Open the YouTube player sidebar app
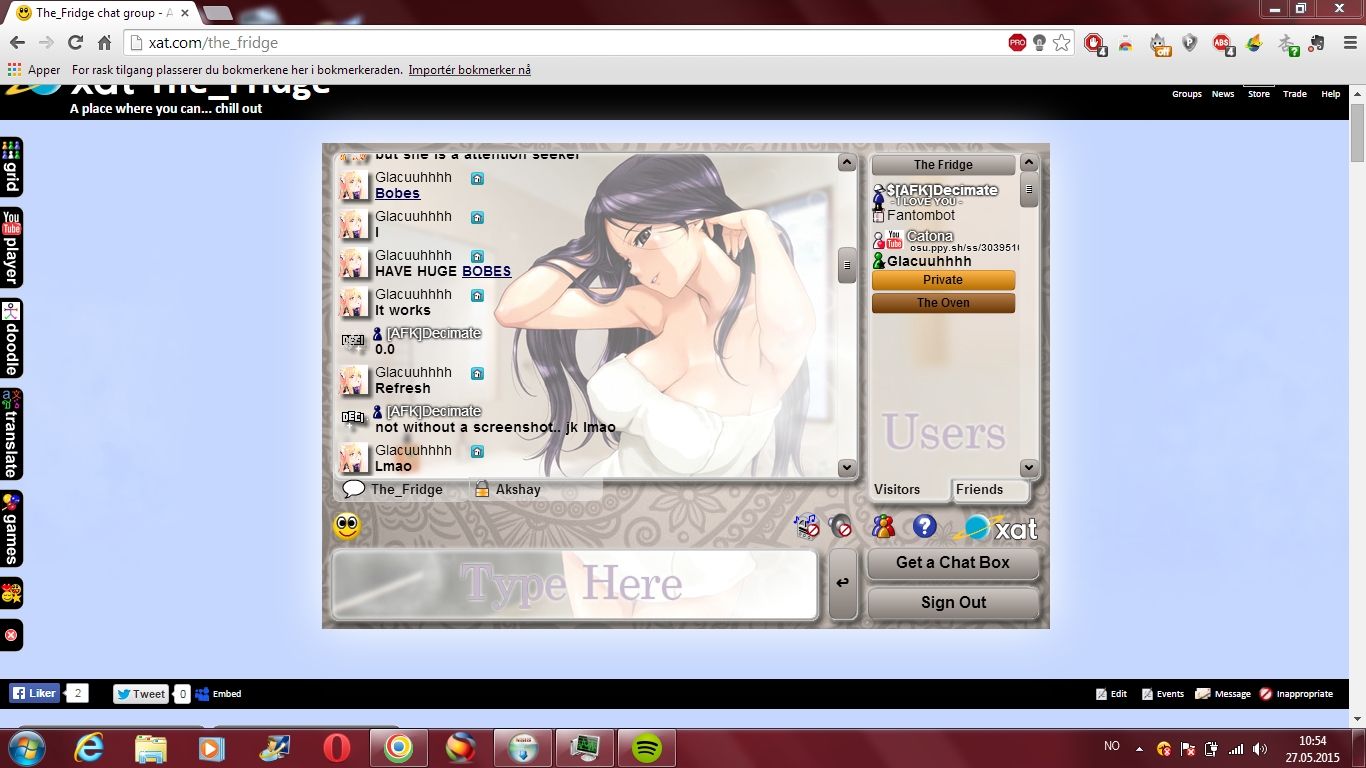 11,247
